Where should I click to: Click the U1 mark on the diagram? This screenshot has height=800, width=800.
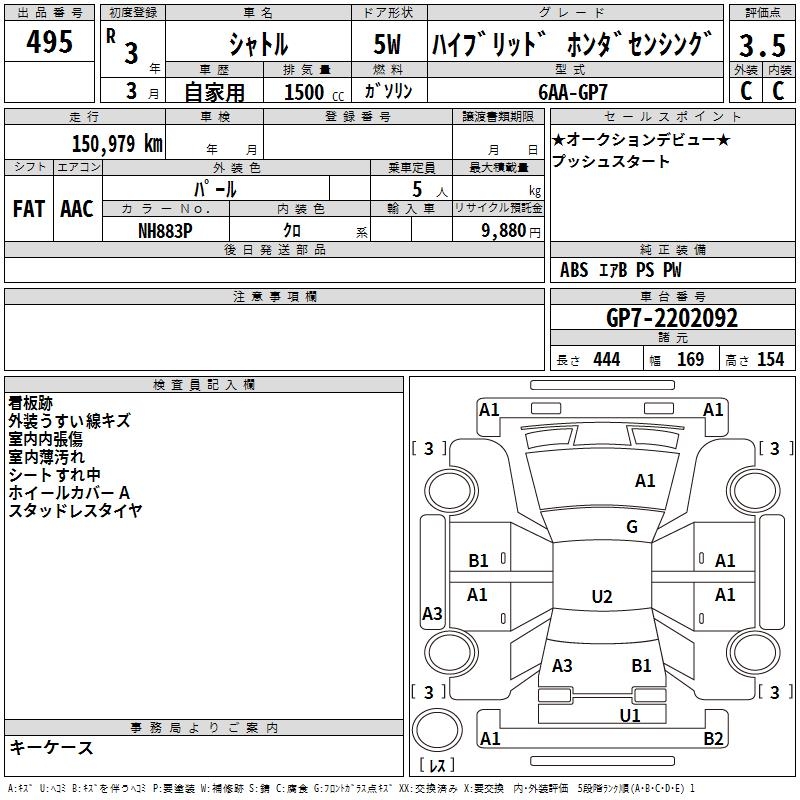(630, 715)
